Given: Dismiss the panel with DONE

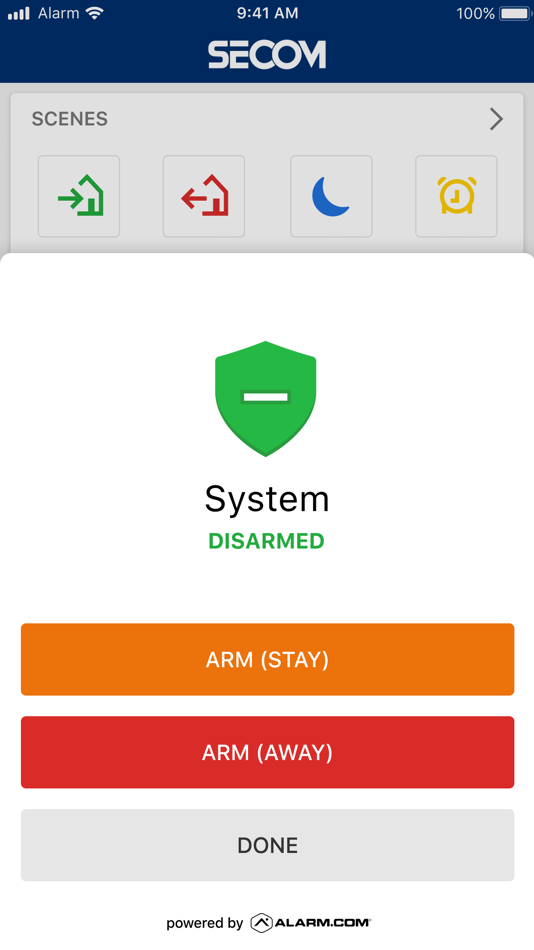Looking at the screenshot, I should [267, 845].
